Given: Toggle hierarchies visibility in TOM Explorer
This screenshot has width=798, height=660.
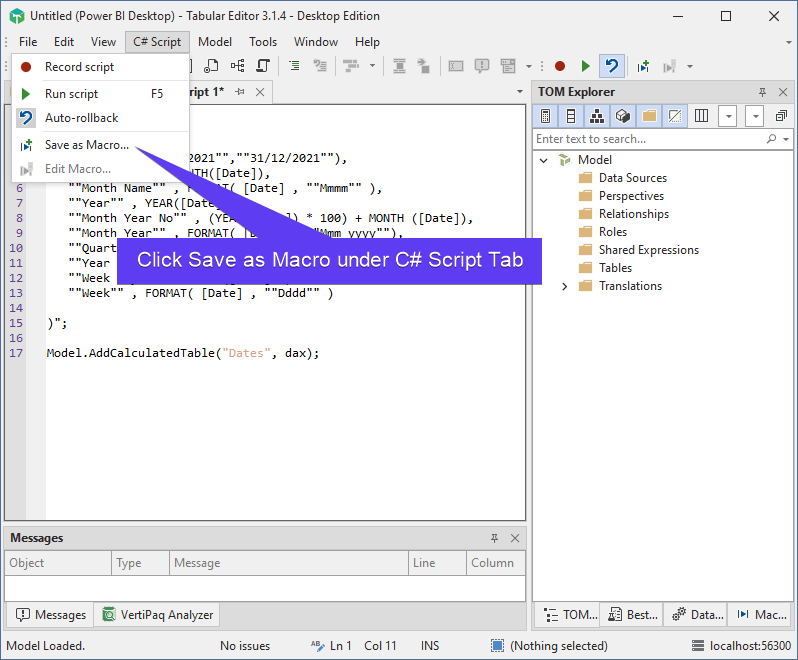Looking at the screenshot, I should (x=596, y=116).
